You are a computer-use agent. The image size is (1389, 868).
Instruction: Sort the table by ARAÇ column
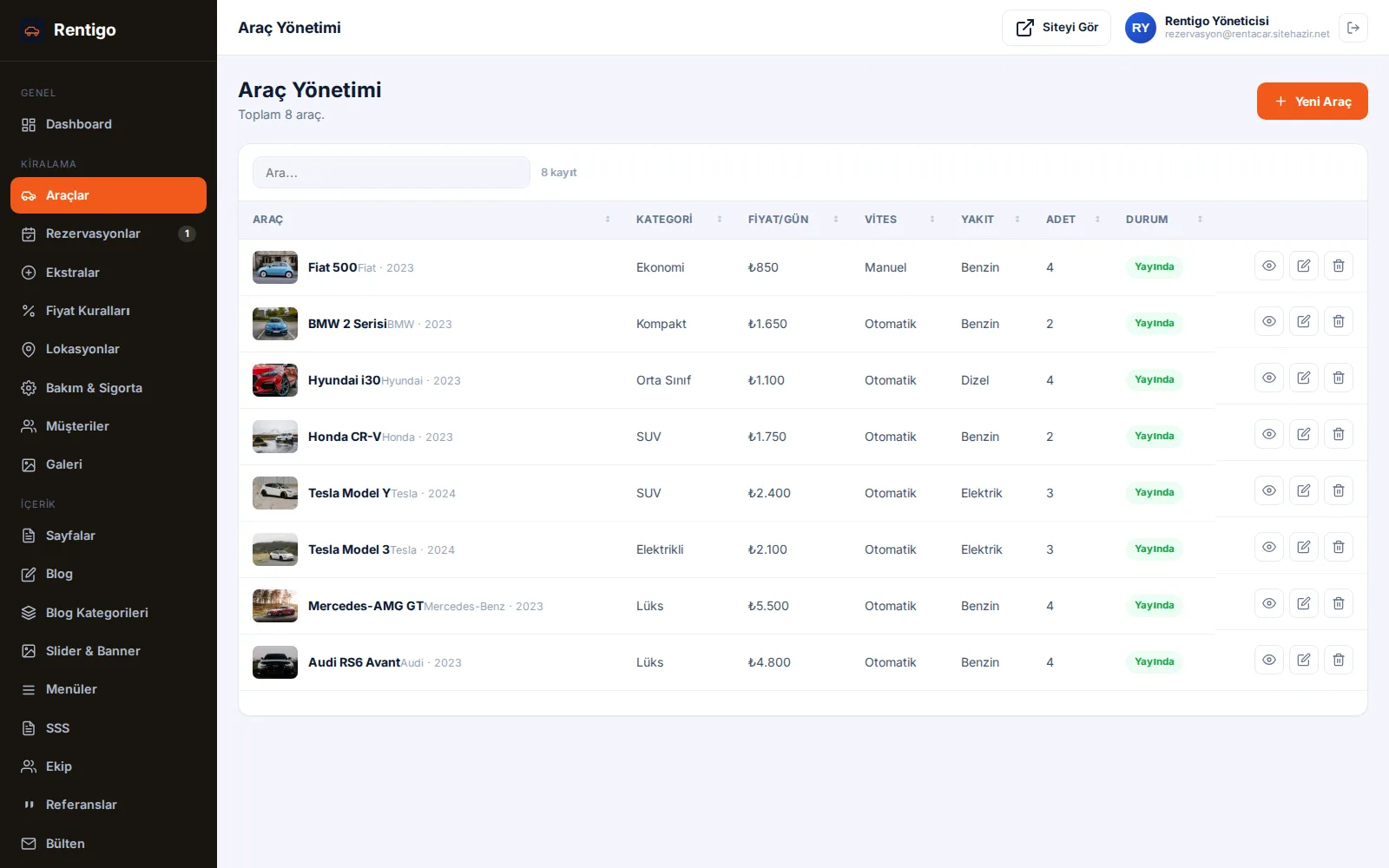(431, 220)
